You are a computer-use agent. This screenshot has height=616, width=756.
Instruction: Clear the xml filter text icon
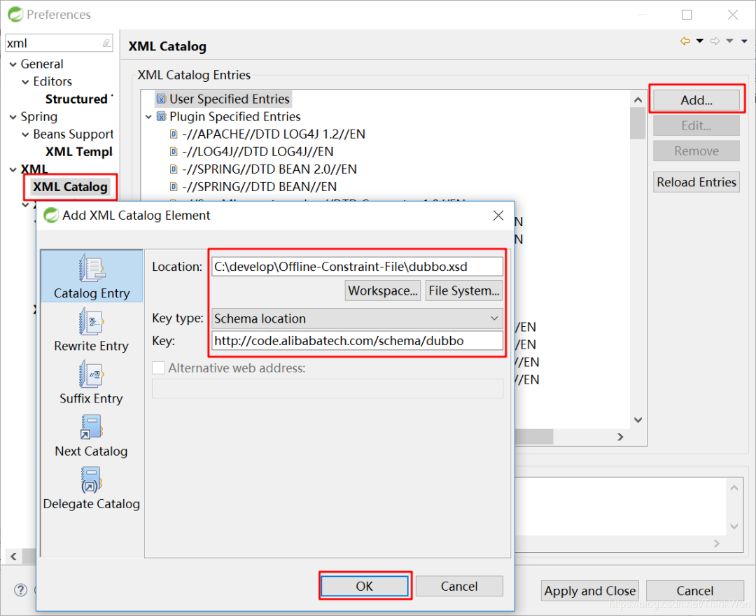pyautogui.click(x=107, y=43)
